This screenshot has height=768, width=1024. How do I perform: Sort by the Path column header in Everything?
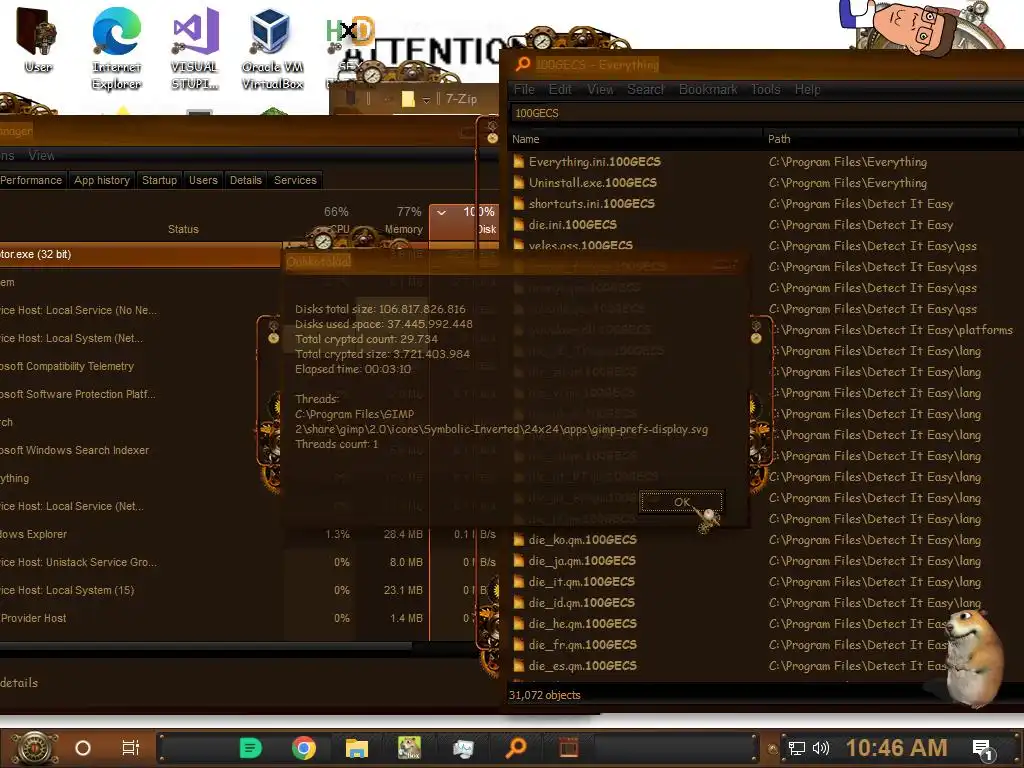891,139
